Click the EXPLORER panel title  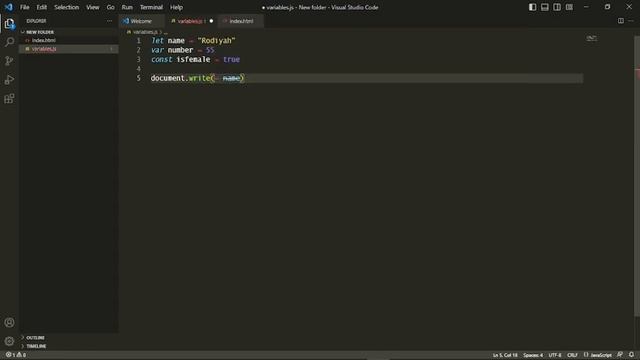[36, 21]
